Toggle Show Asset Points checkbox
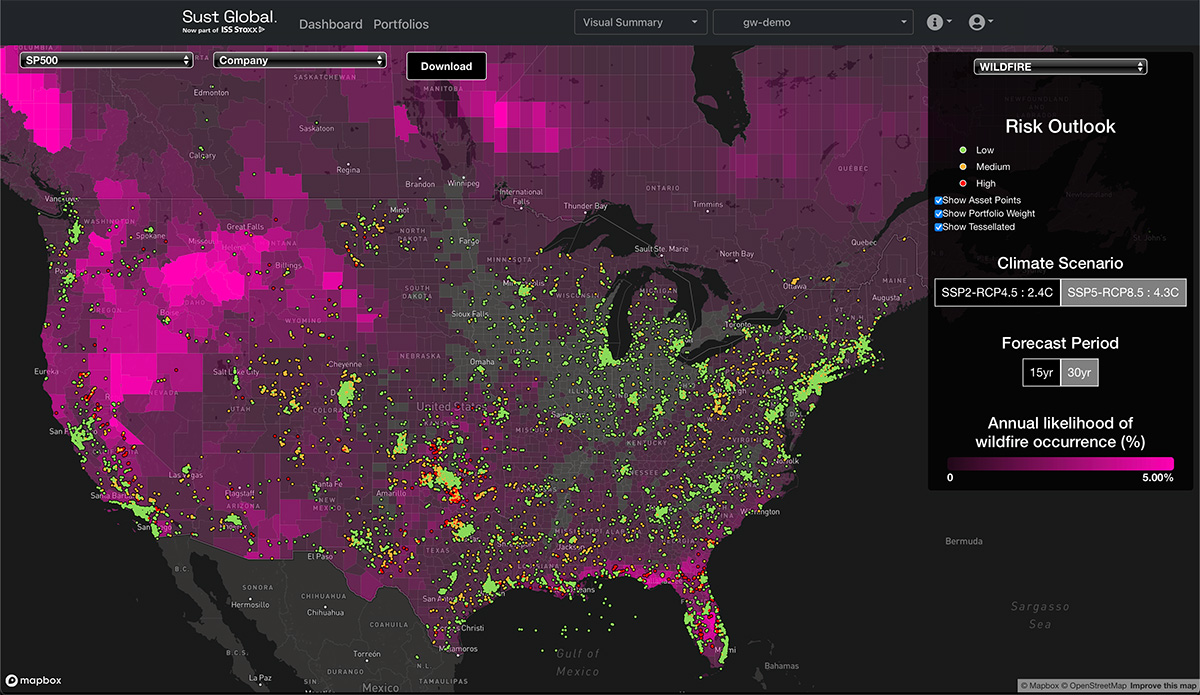 (938, 201)
